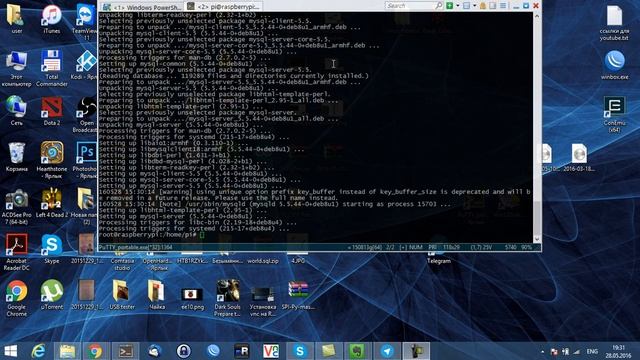Click the active console list toolbar icon
The height and width of the screenshot is (360, 640).
click(x=467, y=6)
